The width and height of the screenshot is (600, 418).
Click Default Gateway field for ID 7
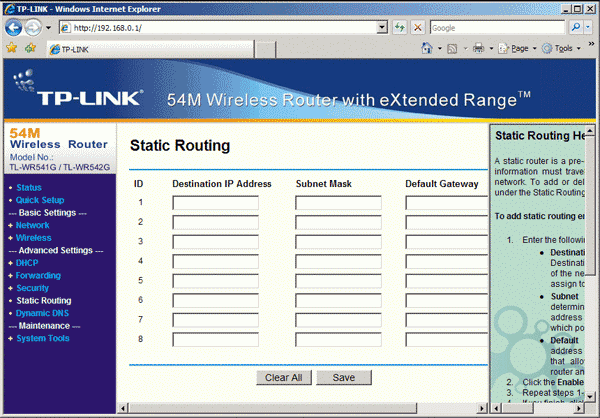click(x=447, y=320)
